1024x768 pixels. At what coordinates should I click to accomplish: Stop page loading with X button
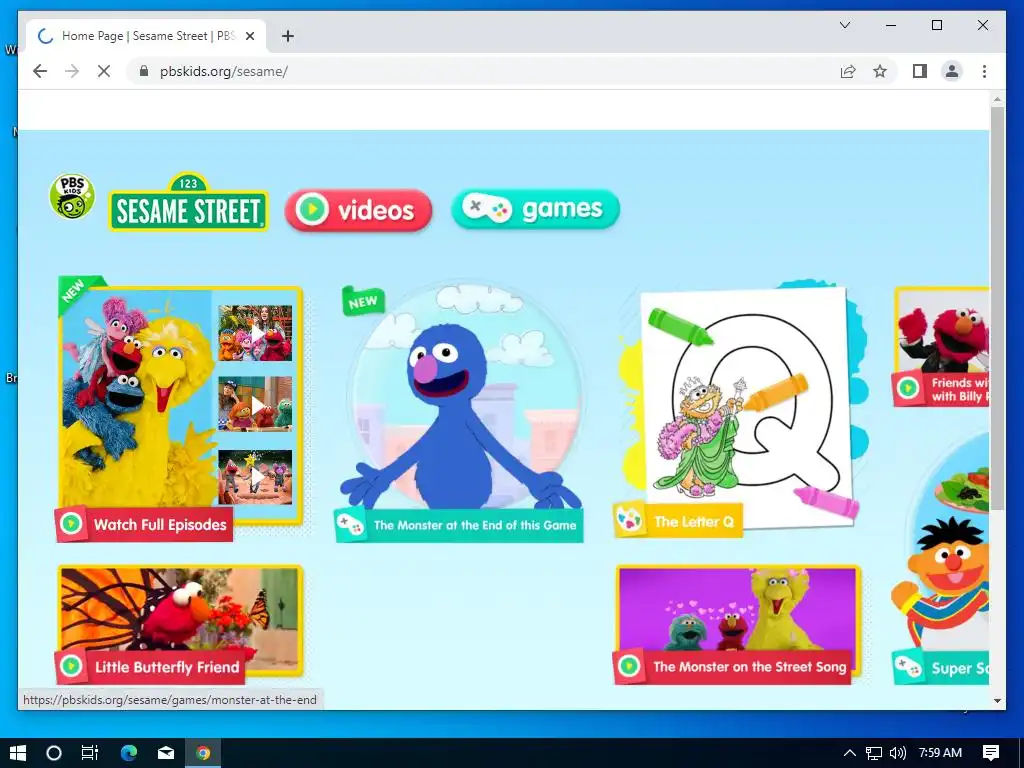click(104, 71)
